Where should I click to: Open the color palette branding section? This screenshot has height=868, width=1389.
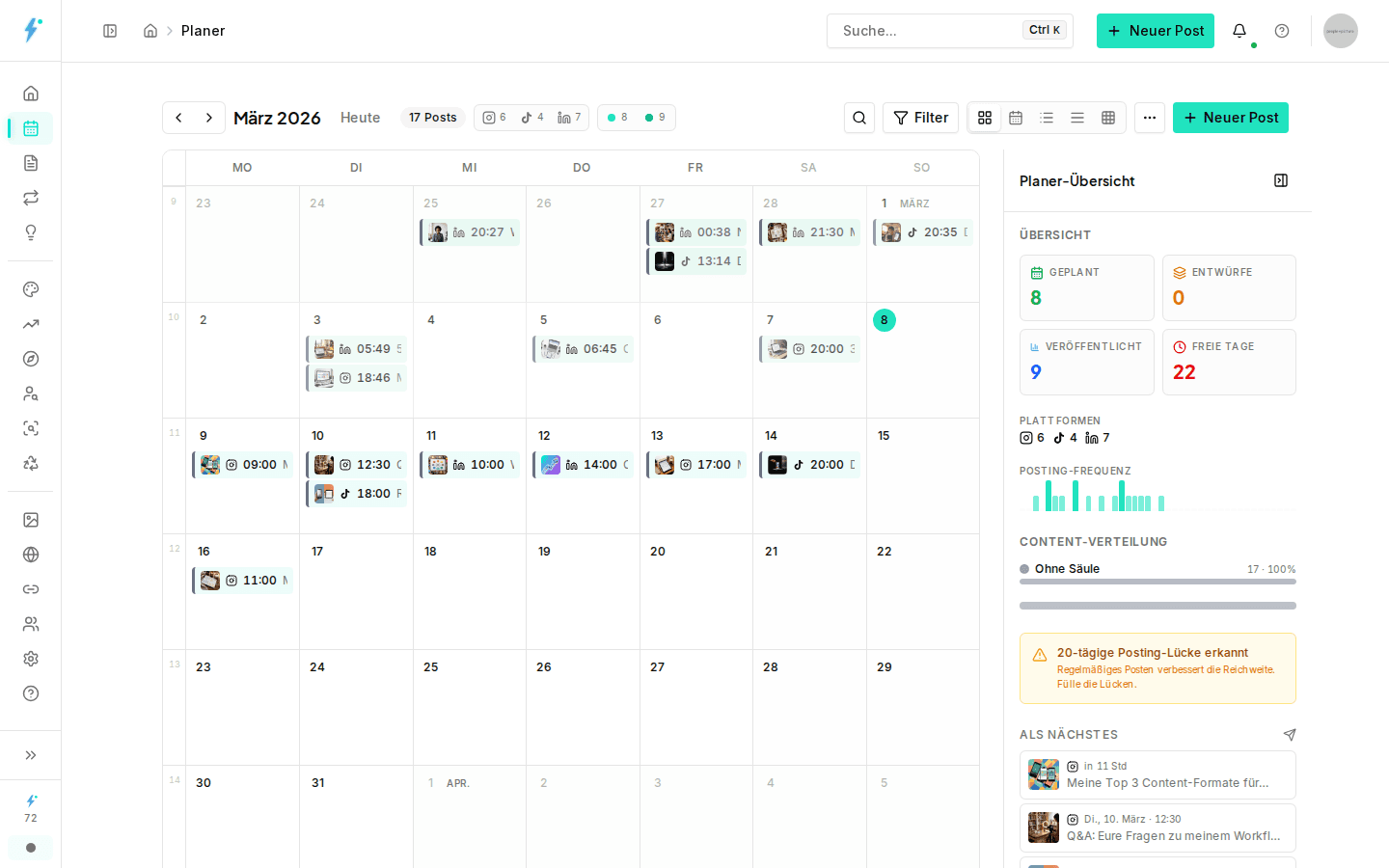(30, 289)
